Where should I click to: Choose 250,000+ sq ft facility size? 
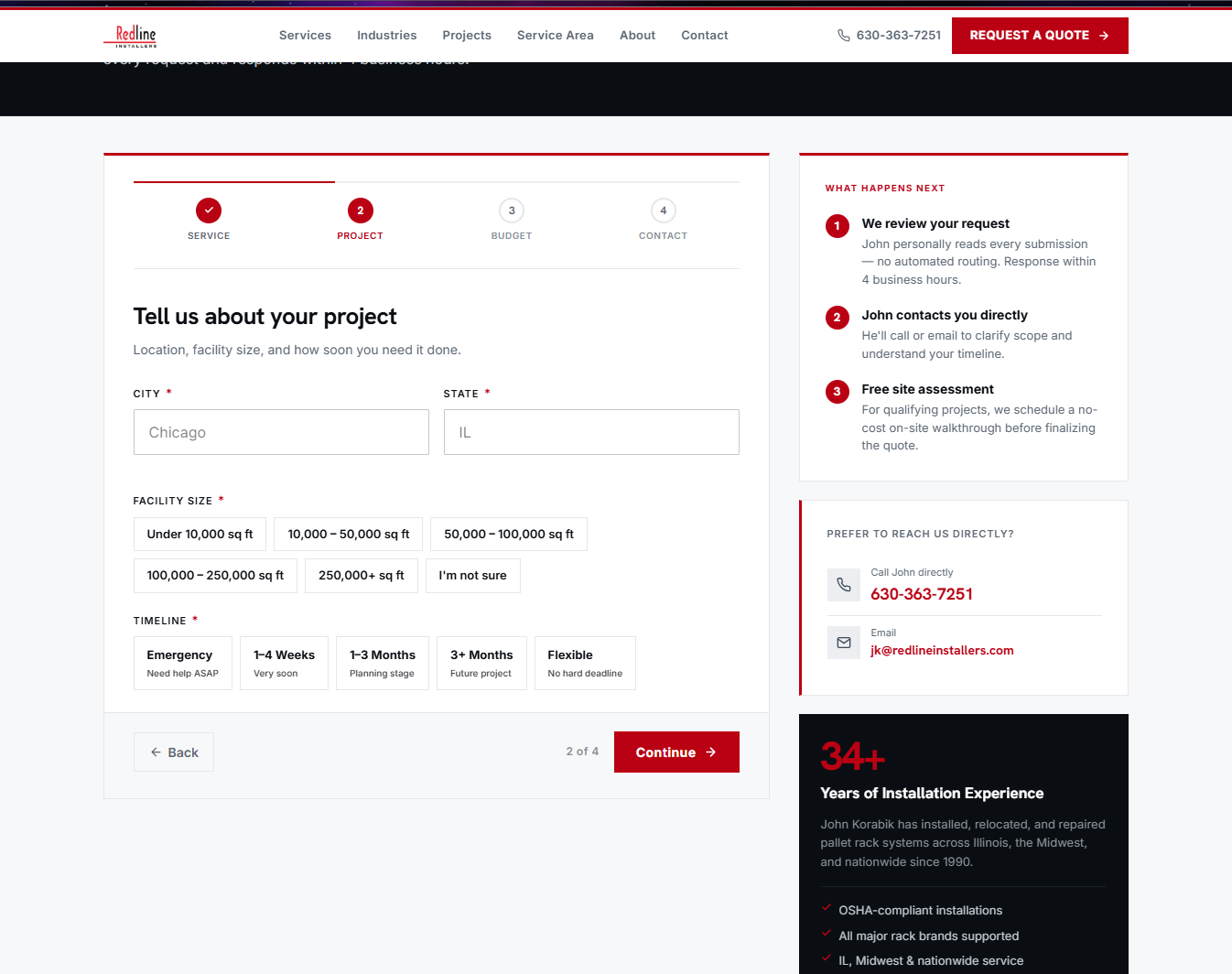tap(362, 576)
